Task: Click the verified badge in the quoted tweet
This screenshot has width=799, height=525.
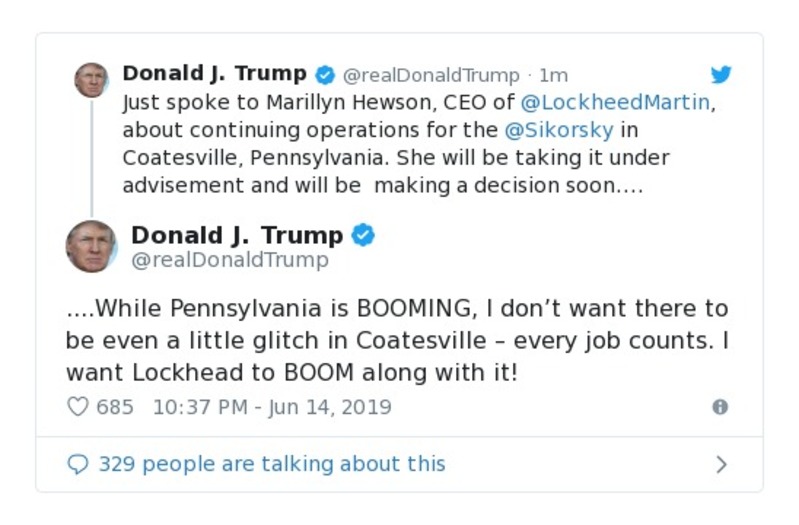Action: coord(325,74)
